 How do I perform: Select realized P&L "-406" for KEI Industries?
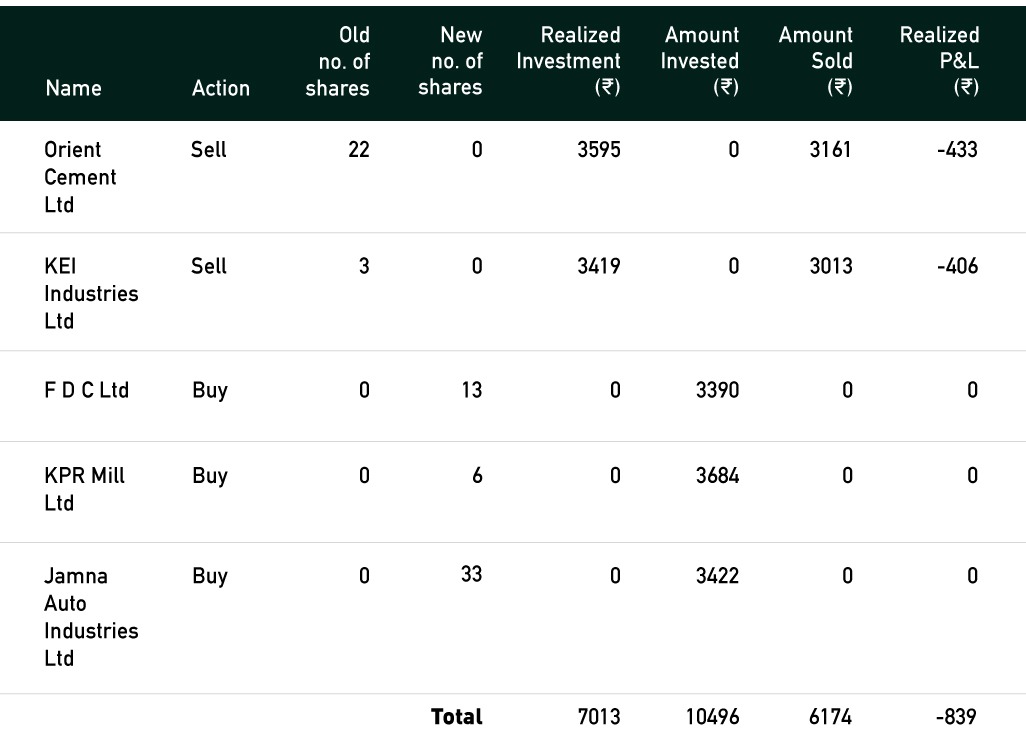957,266
